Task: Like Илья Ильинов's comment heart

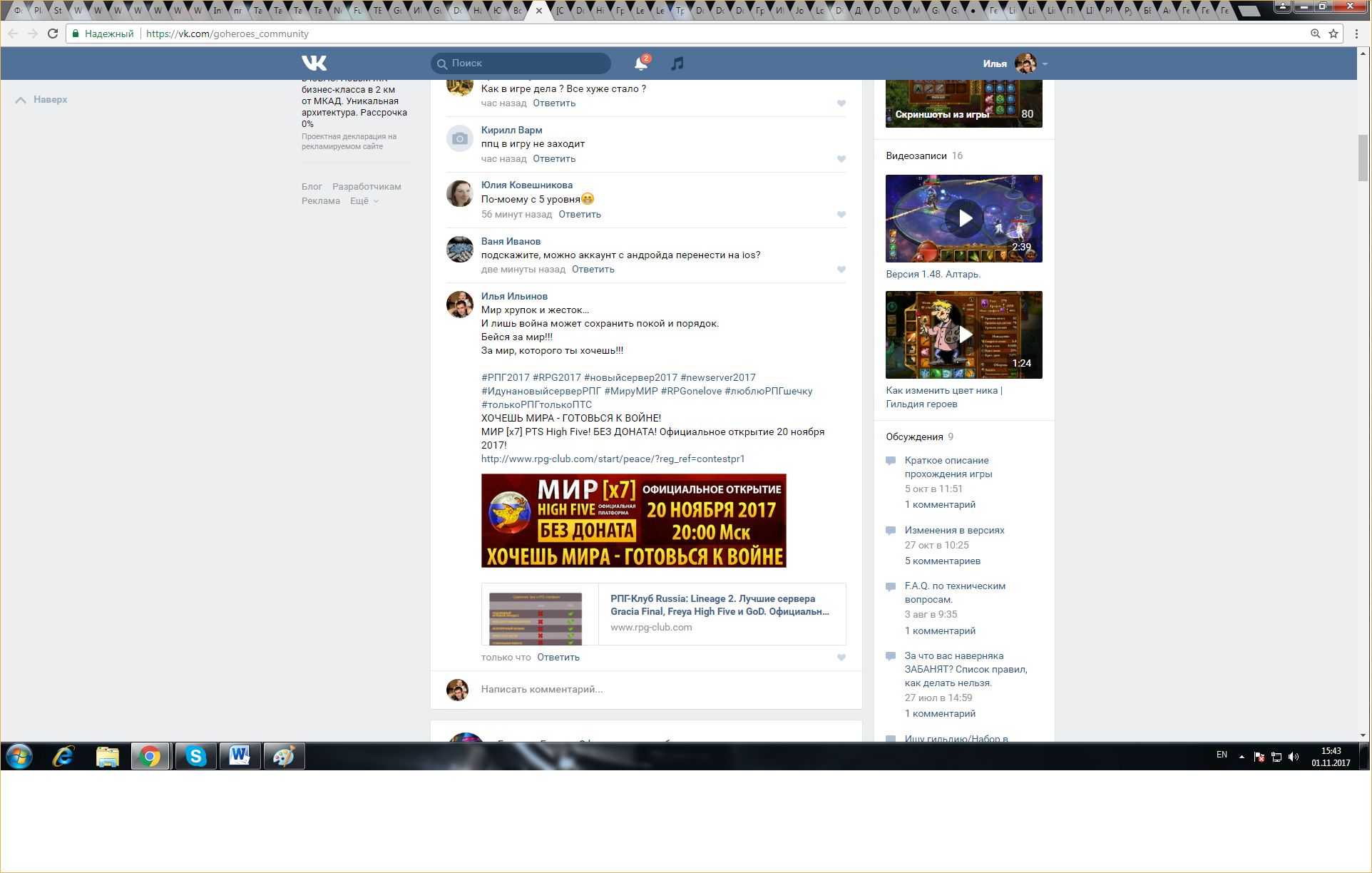Action: click(841, 658)
